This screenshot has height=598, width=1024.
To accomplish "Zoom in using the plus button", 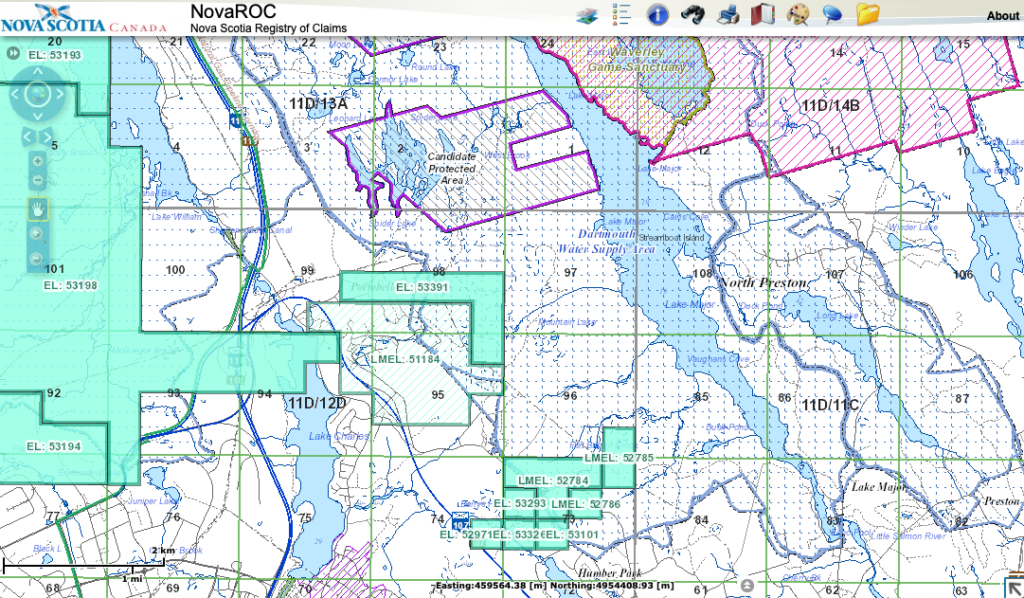I will coord(37,160).
